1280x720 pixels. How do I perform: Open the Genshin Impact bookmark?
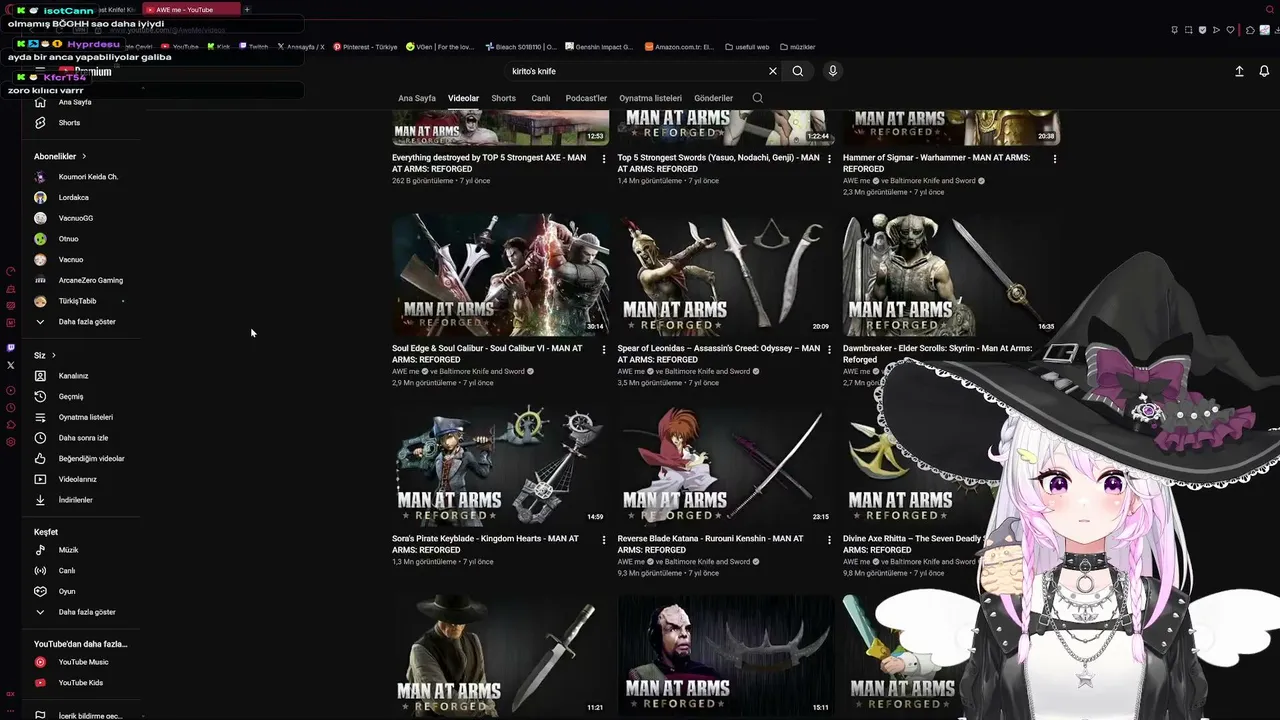click(599, 47)
